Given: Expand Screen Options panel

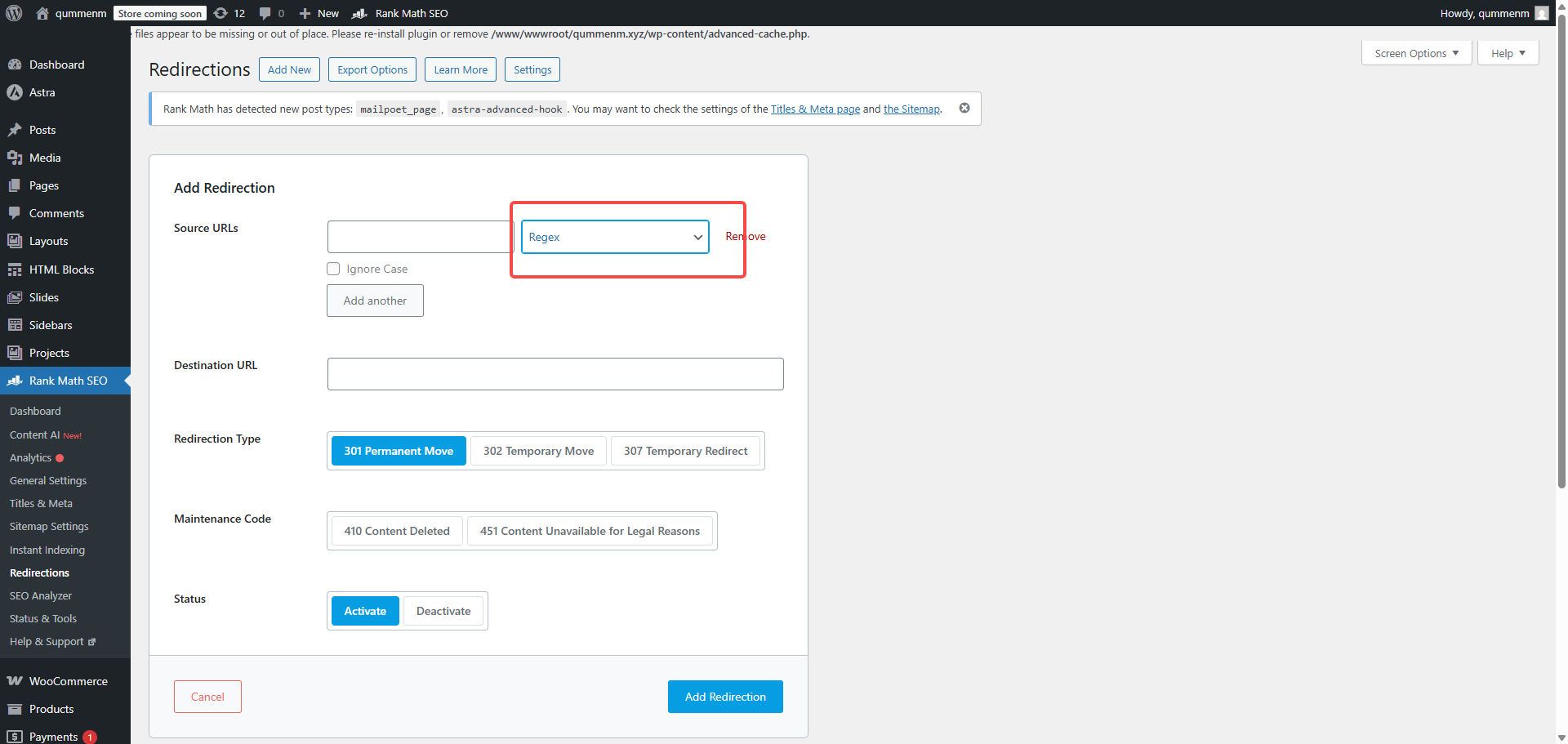Looking at the screenshot, I should [x=1416, y=53].
